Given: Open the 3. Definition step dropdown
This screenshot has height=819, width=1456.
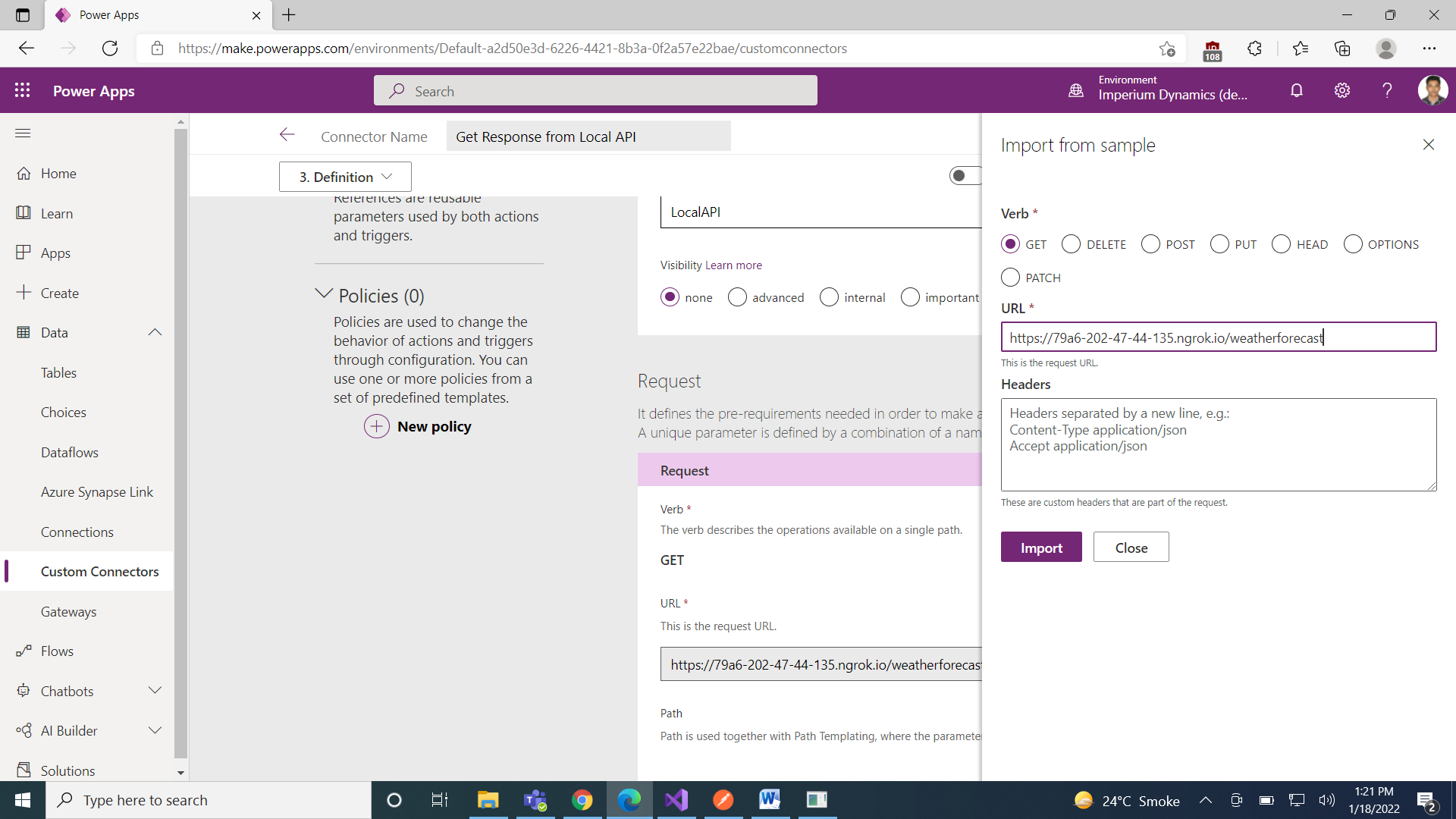Looking at the screenshot, I should 345,177.
